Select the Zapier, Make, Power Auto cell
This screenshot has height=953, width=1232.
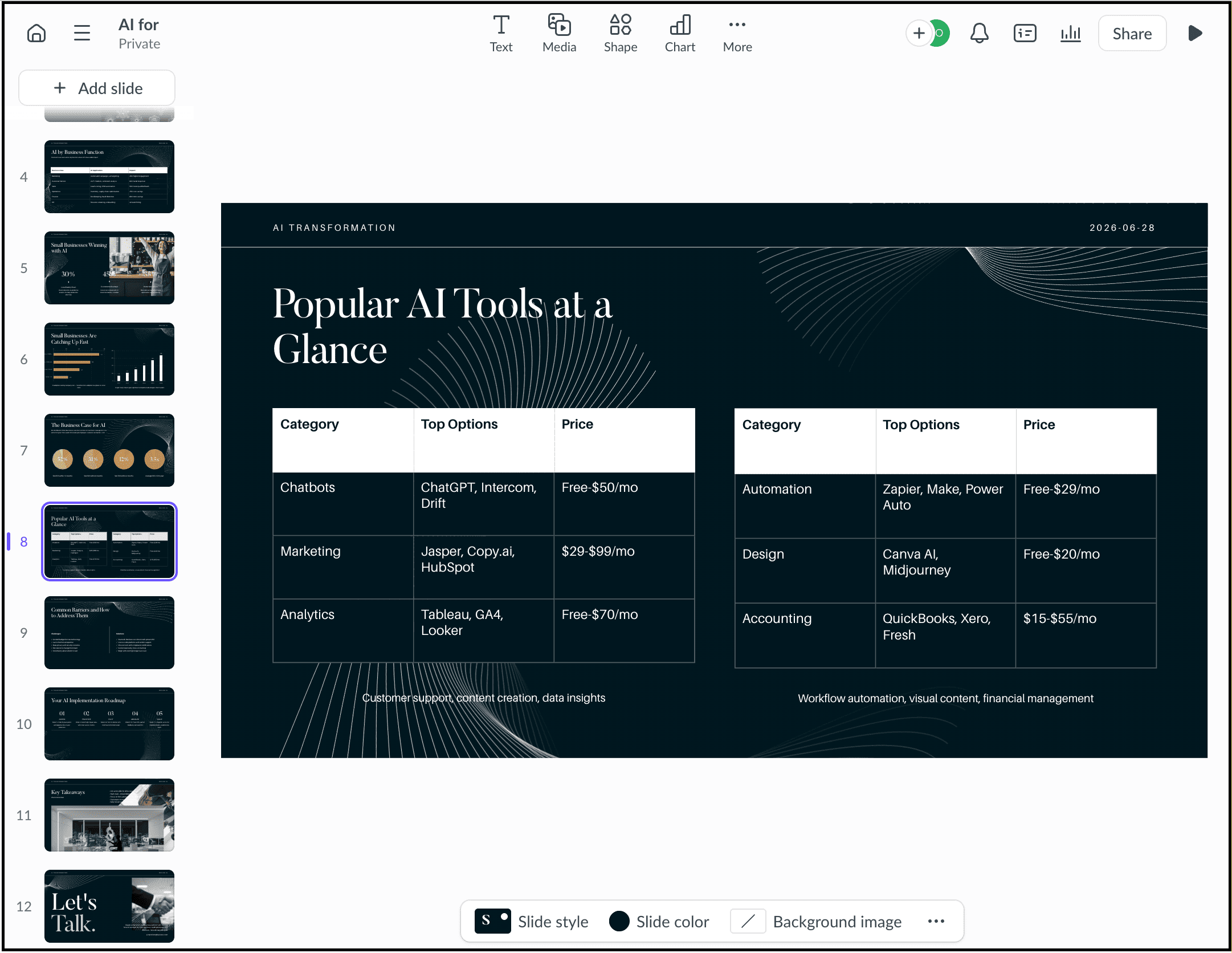pos(946,506)
